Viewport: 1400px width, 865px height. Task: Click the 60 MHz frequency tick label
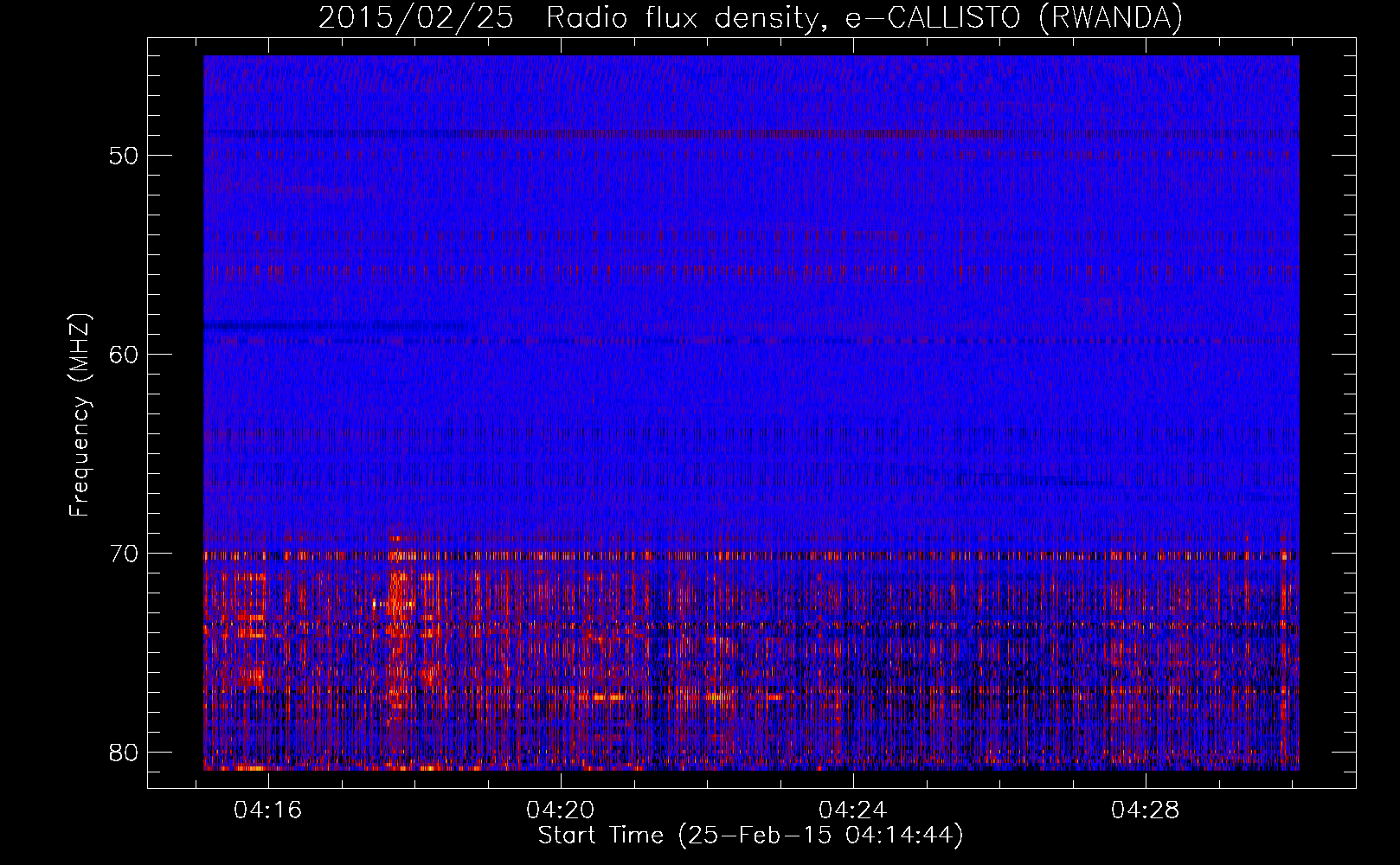pos(125,355)
